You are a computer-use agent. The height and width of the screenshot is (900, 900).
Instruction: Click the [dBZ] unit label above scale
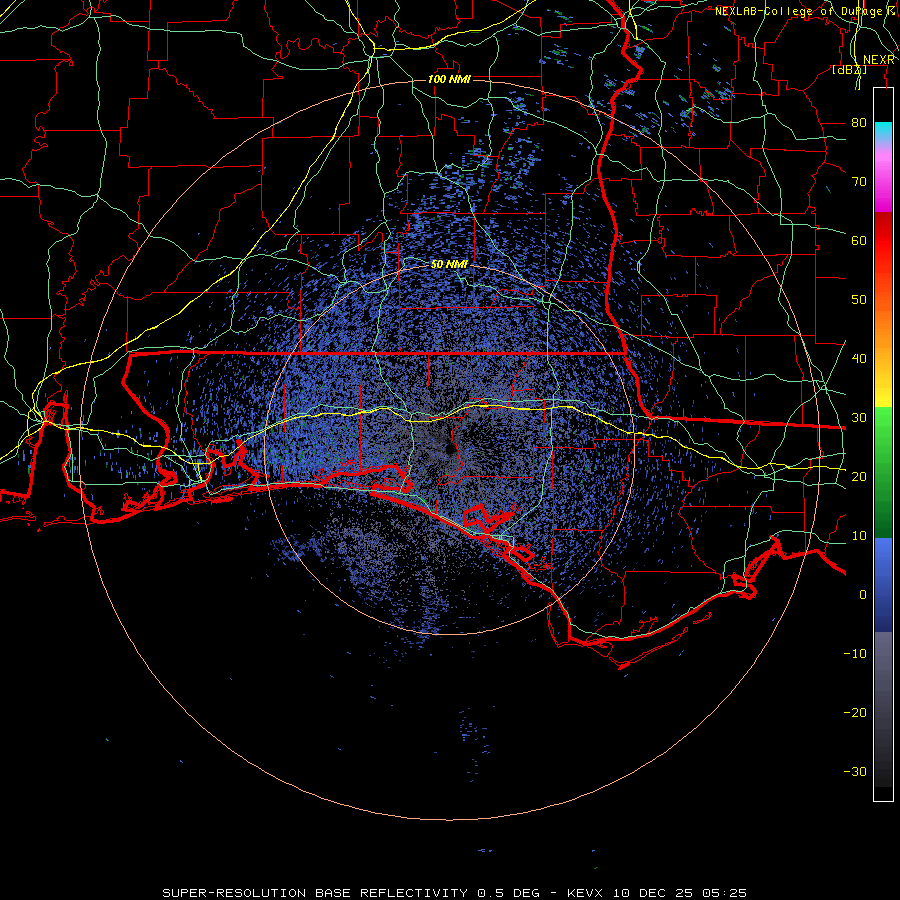coord(849,70)
